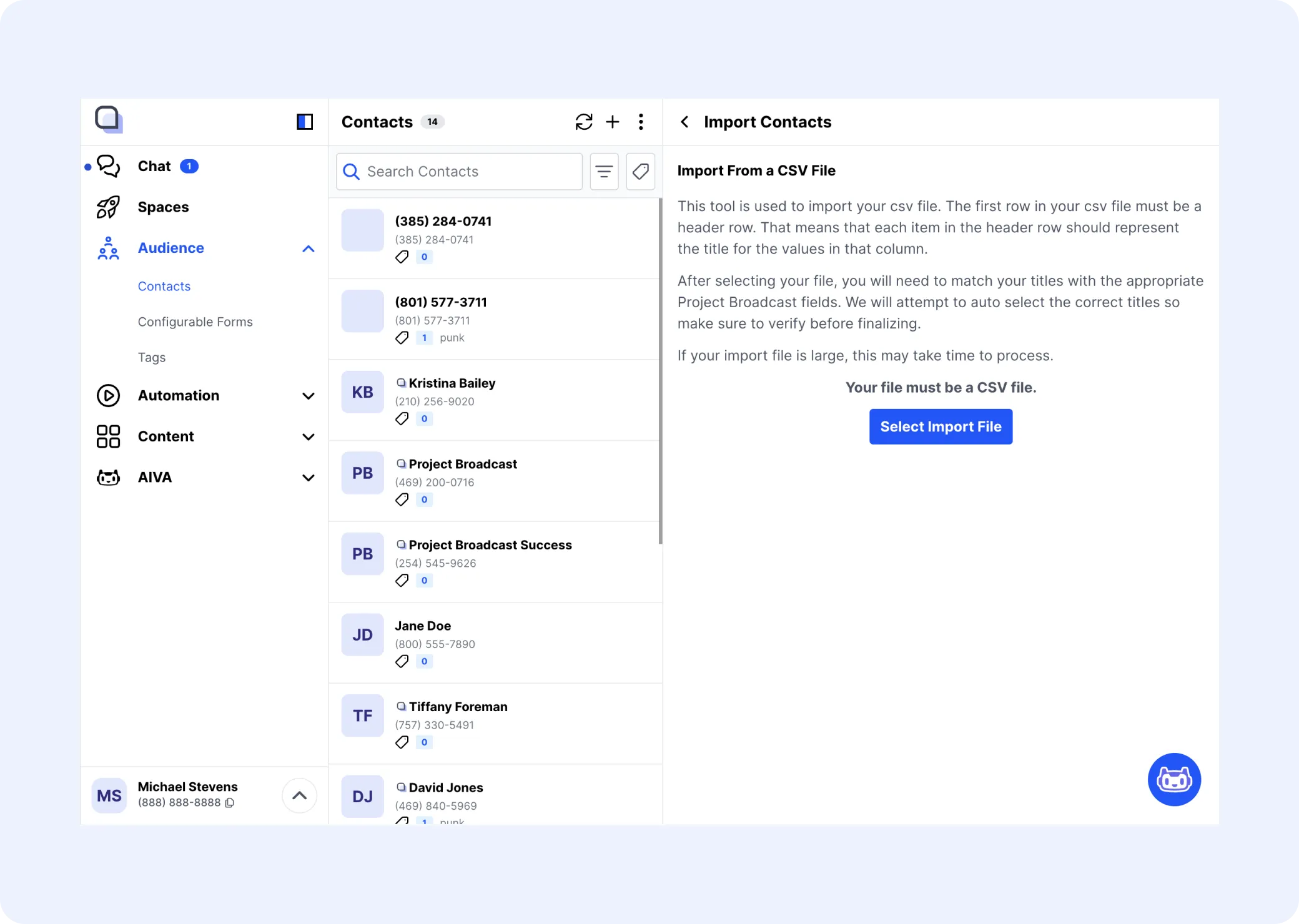This screenshot has height=924, width=1299.
Task: Click the Automation play circle icon
Action: coord(109,396)
